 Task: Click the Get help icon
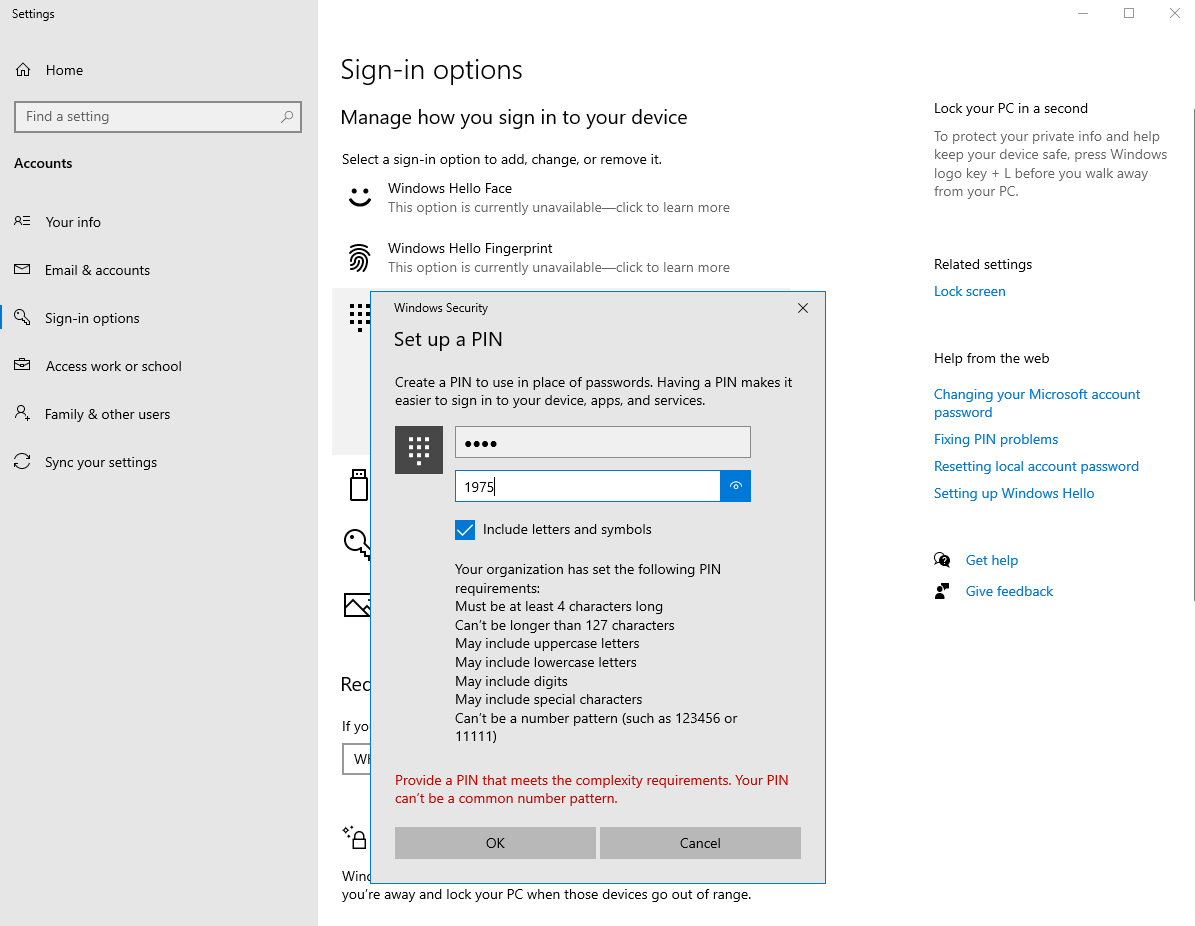click(x=941, y=560)
